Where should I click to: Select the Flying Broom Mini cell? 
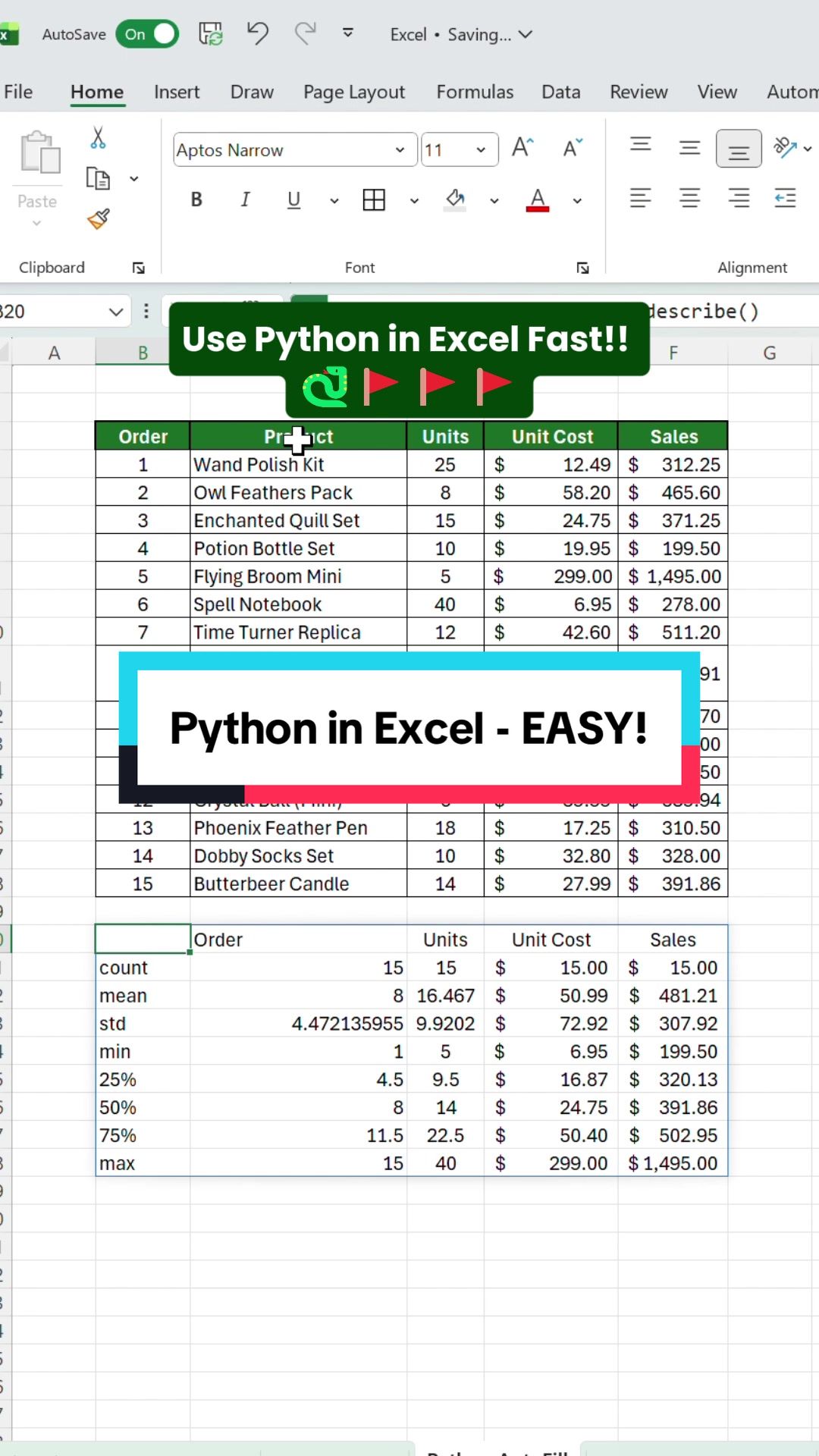pos(298,576)
